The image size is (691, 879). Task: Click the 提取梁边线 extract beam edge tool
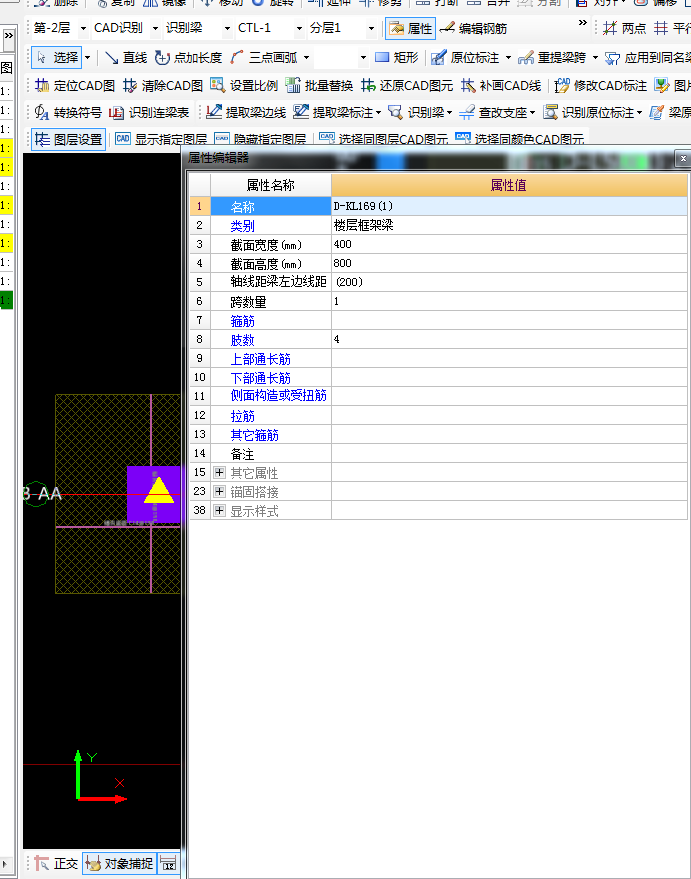(x=246, y=113)
